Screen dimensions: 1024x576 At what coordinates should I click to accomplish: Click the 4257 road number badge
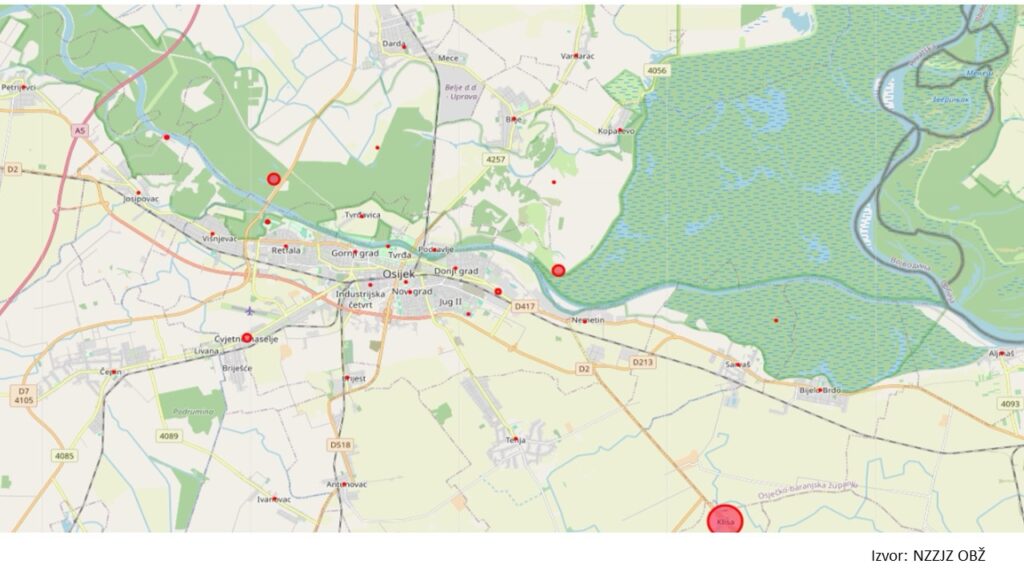[x=495, y=159]
